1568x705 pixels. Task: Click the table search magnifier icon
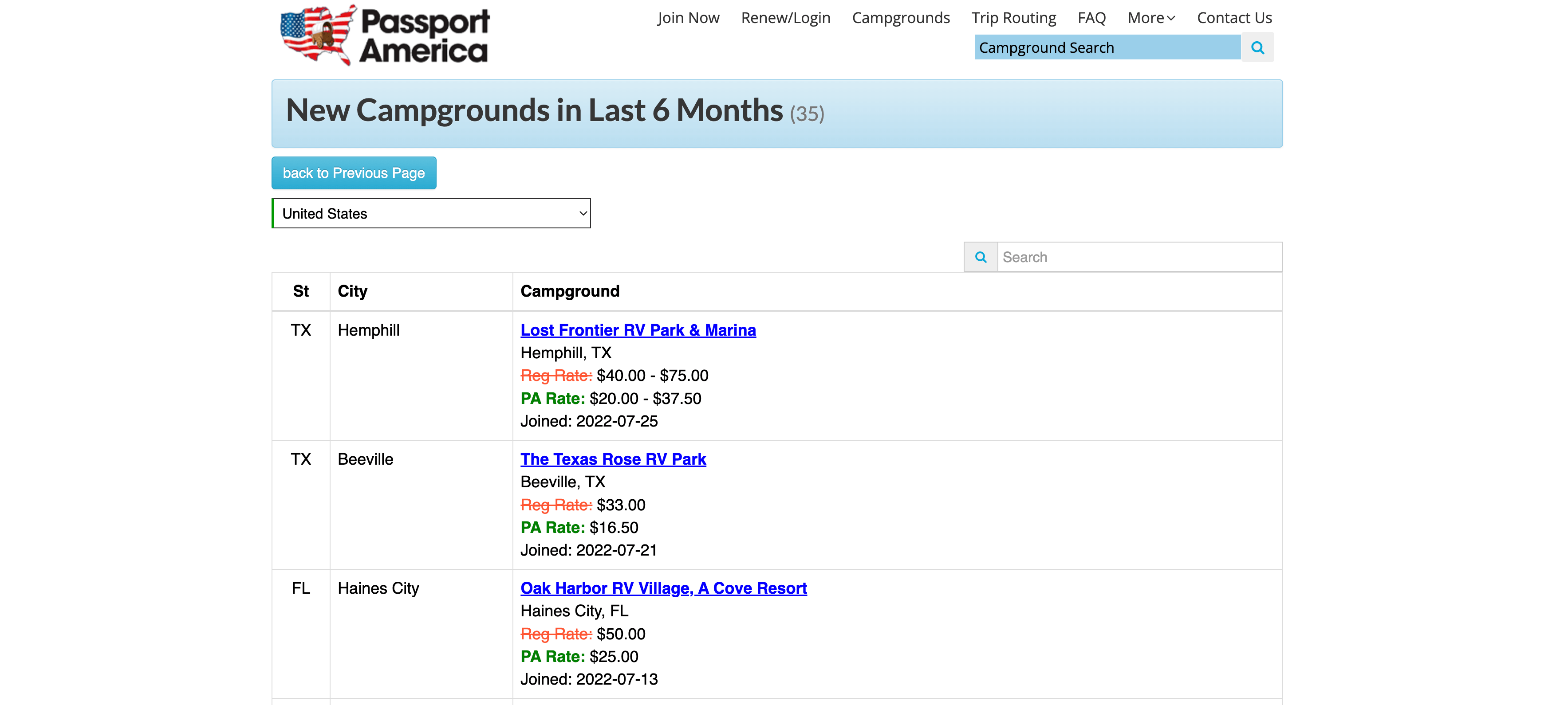tap(981, 257)
